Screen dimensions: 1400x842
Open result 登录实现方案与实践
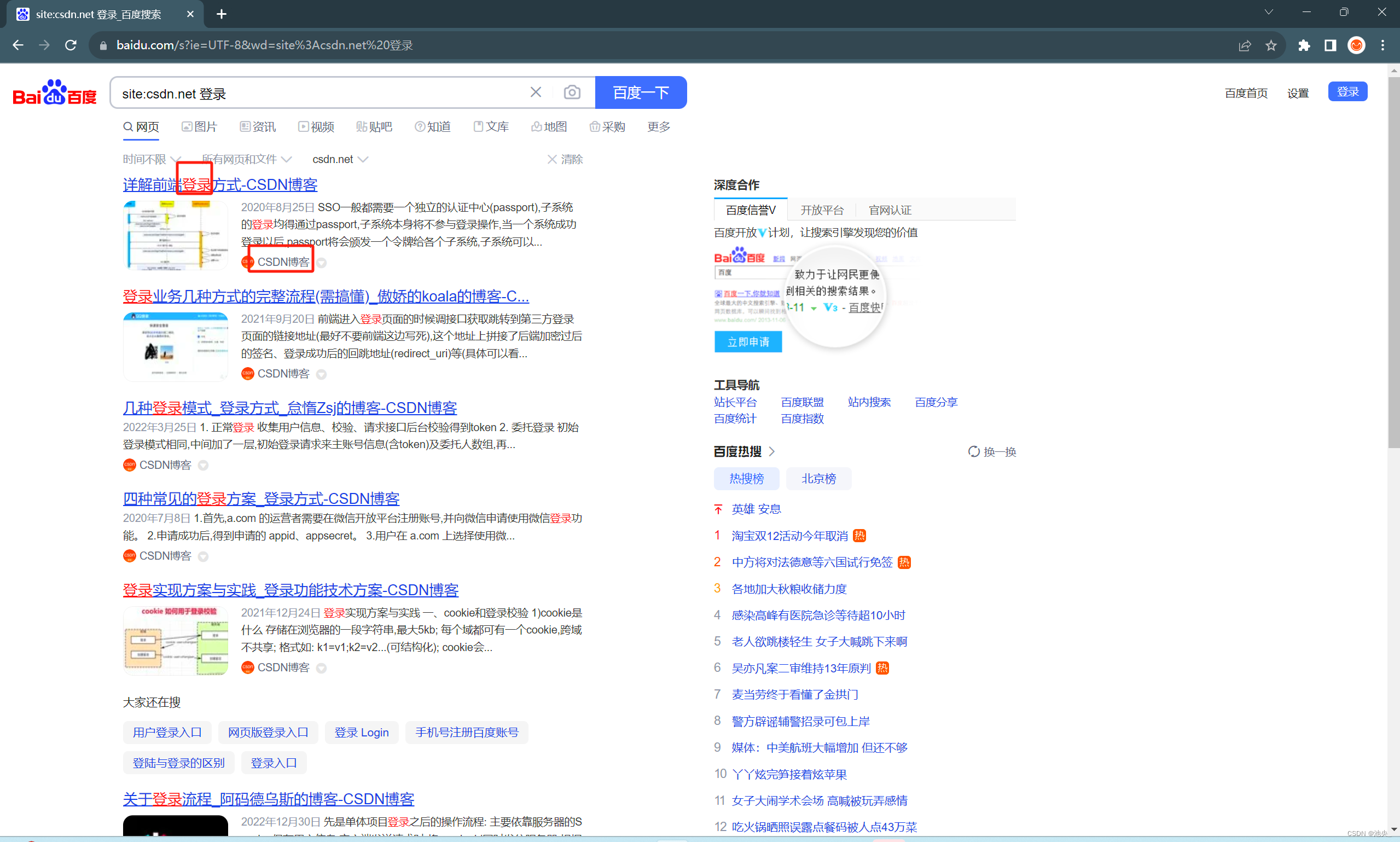[291, 590]
